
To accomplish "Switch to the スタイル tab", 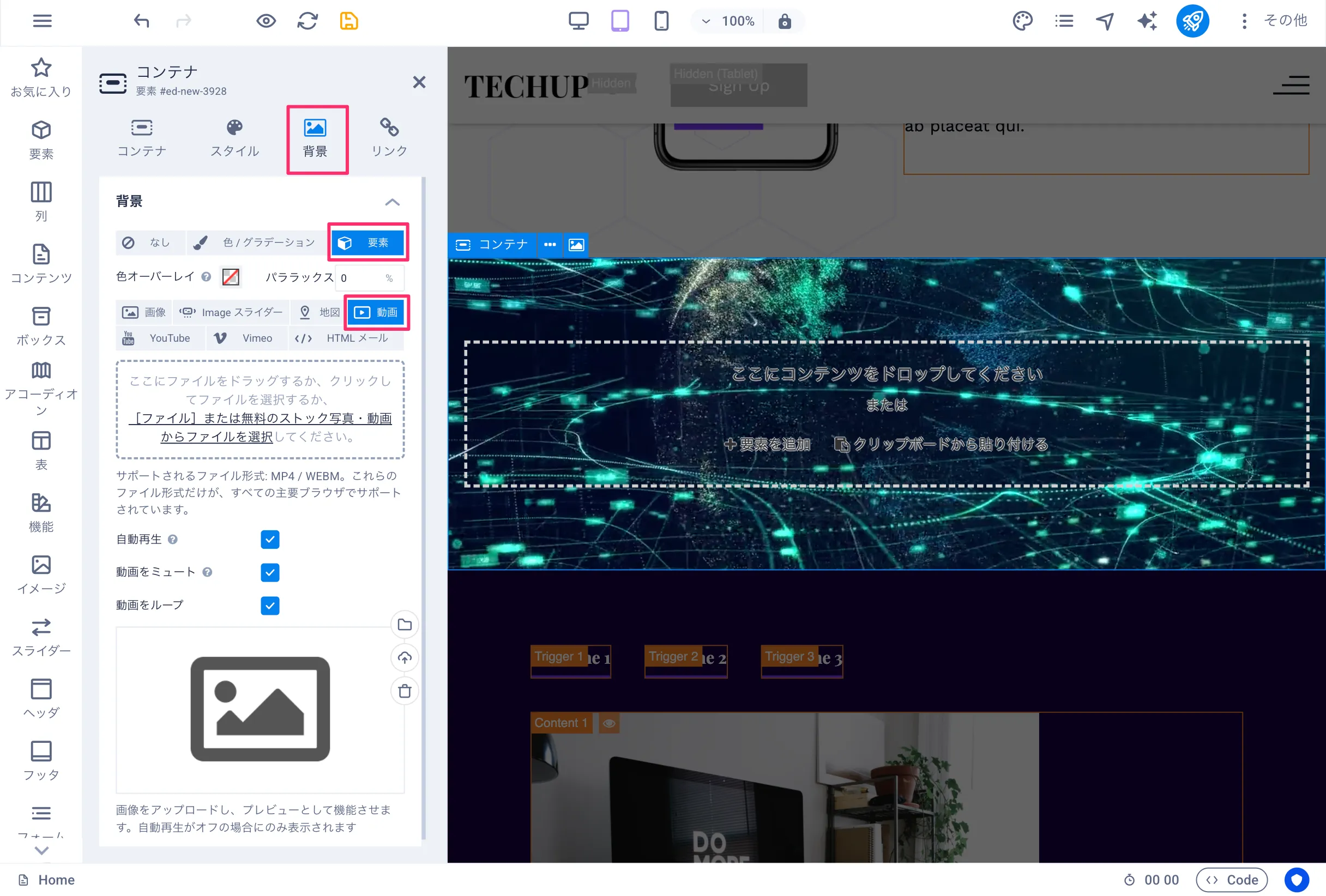I will tap(234, 138).
